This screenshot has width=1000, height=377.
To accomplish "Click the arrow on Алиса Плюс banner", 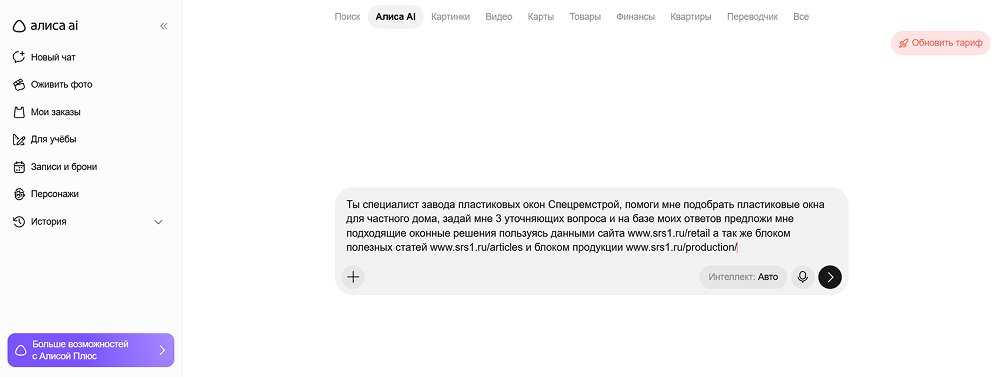I will point(162,350).
